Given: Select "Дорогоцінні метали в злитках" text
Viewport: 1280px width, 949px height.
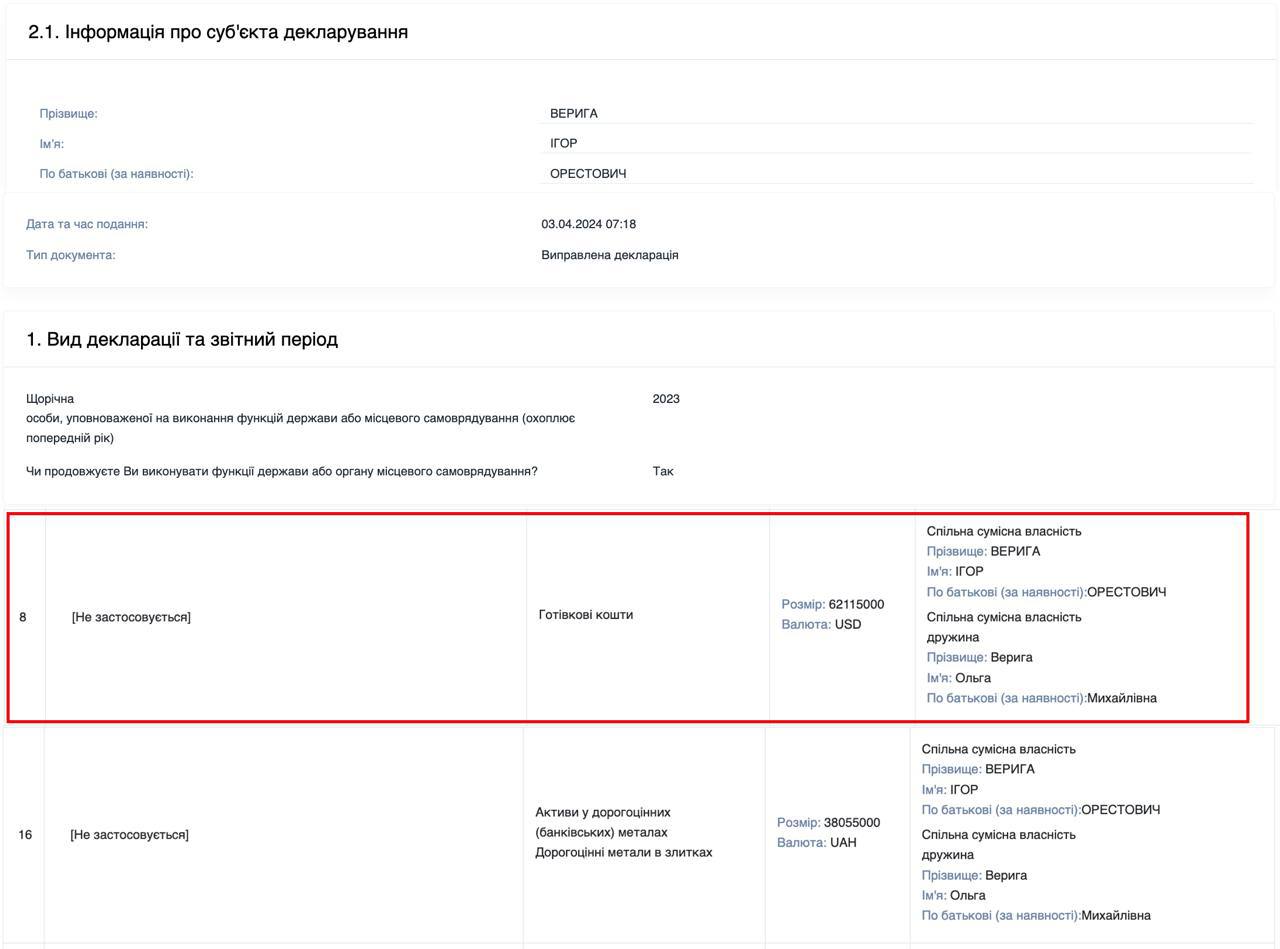Looking at the screenshot, I should click(x=623, y=852).
